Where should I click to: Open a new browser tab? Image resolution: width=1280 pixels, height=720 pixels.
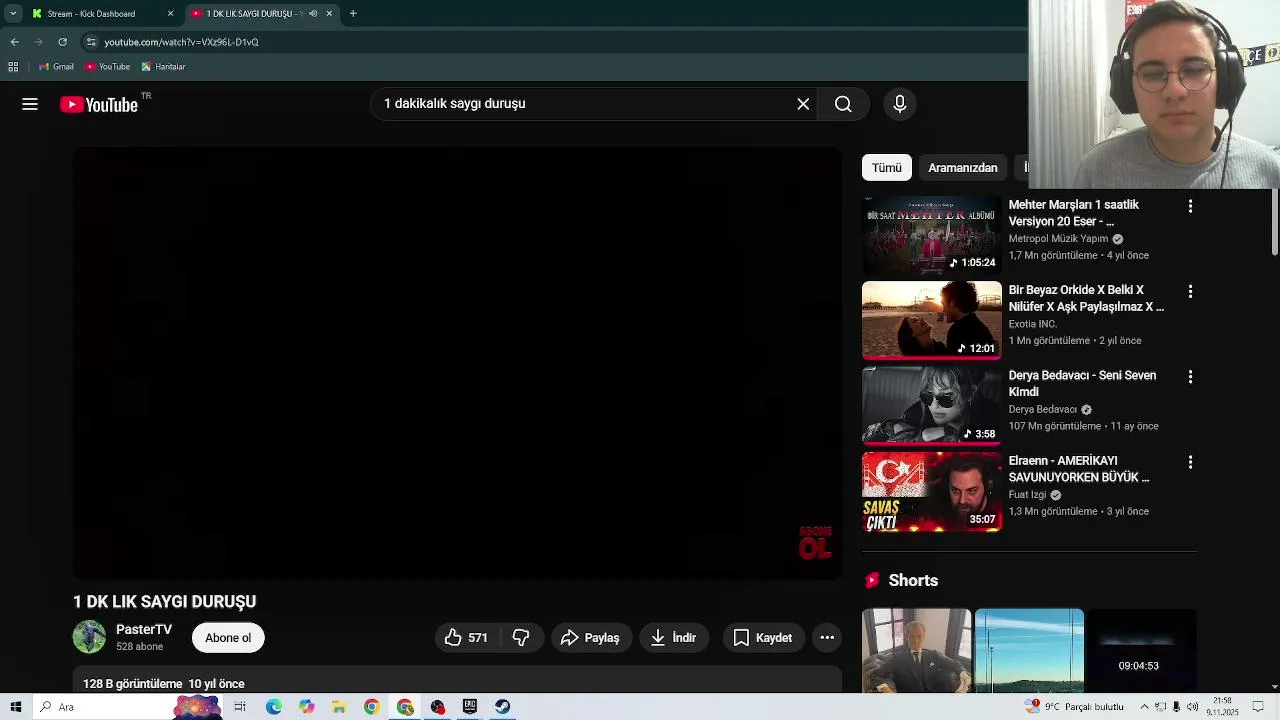(x=353, y=14)
